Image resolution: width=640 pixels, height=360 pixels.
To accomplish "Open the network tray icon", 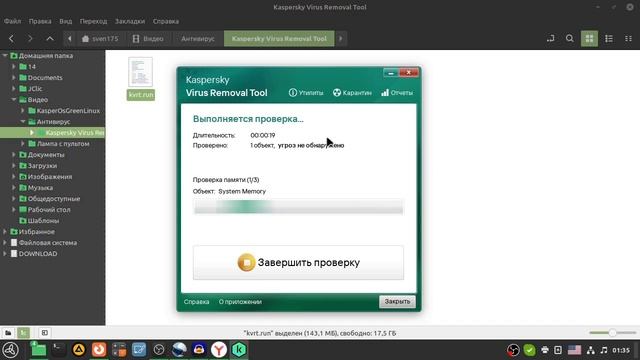I will click(x=591, y=350).
